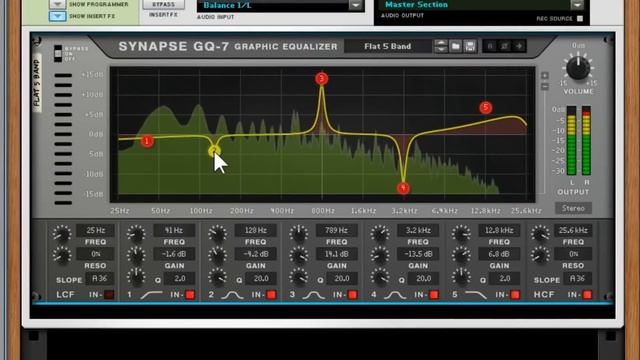Click the Flat 5 Band tape label

pos(37,82)
